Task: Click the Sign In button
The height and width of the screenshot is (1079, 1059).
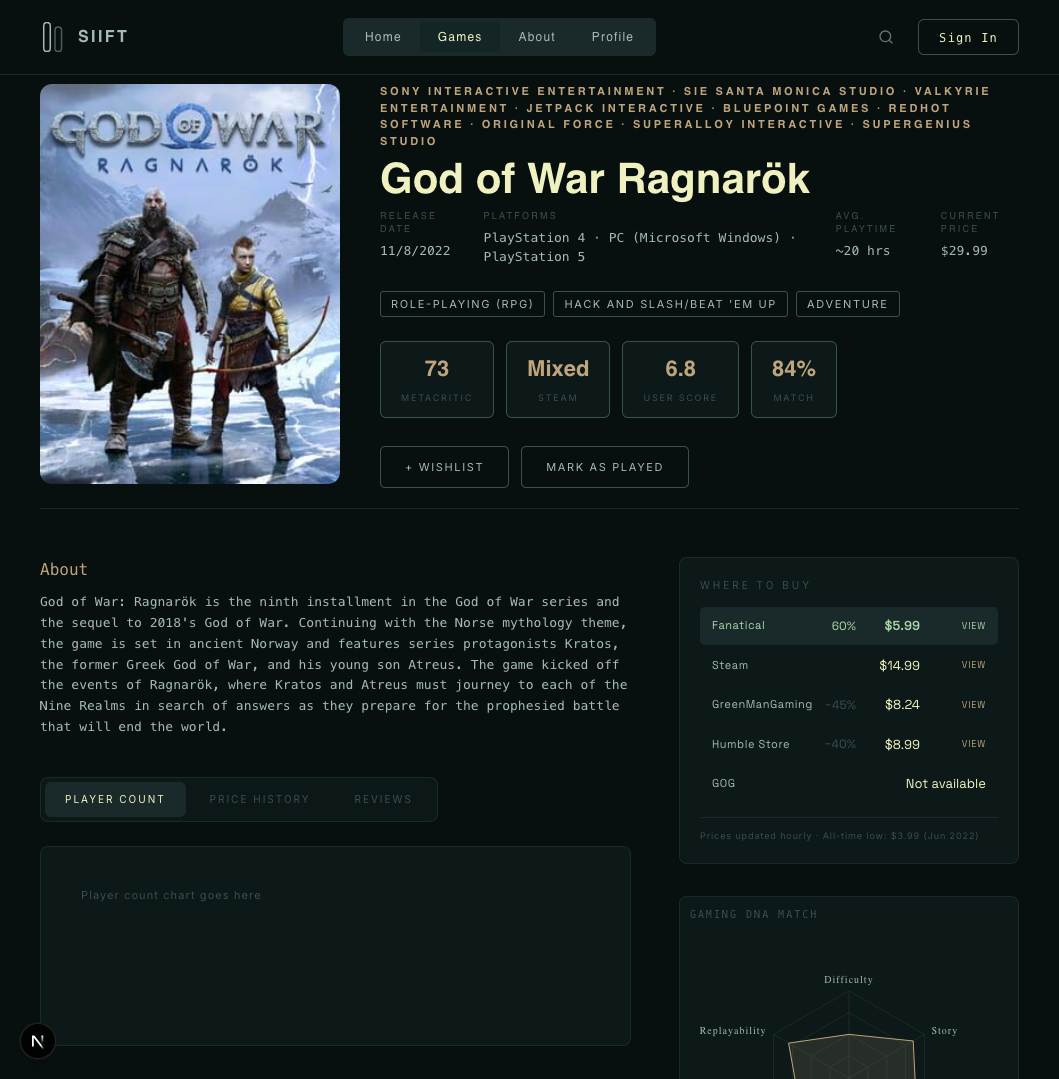Action: coord(968,37)
